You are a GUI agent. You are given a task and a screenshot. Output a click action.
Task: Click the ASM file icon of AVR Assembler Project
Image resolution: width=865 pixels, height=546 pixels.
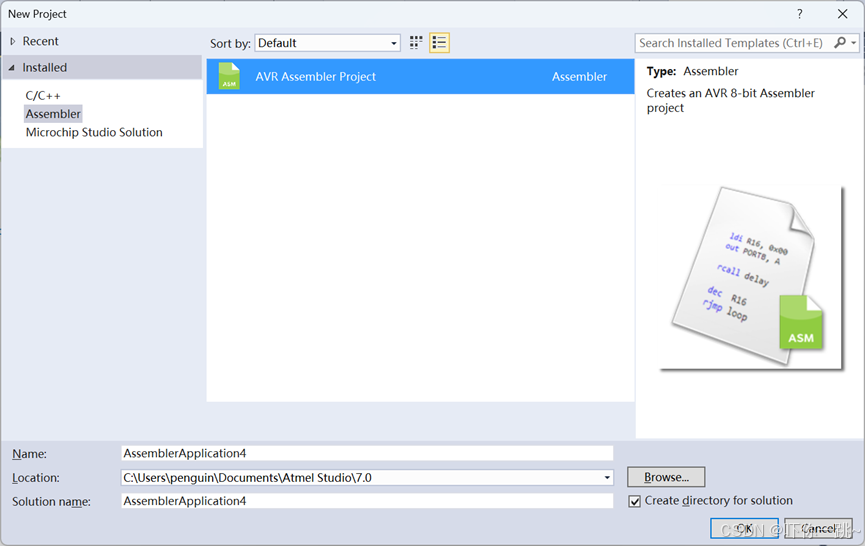229,76
